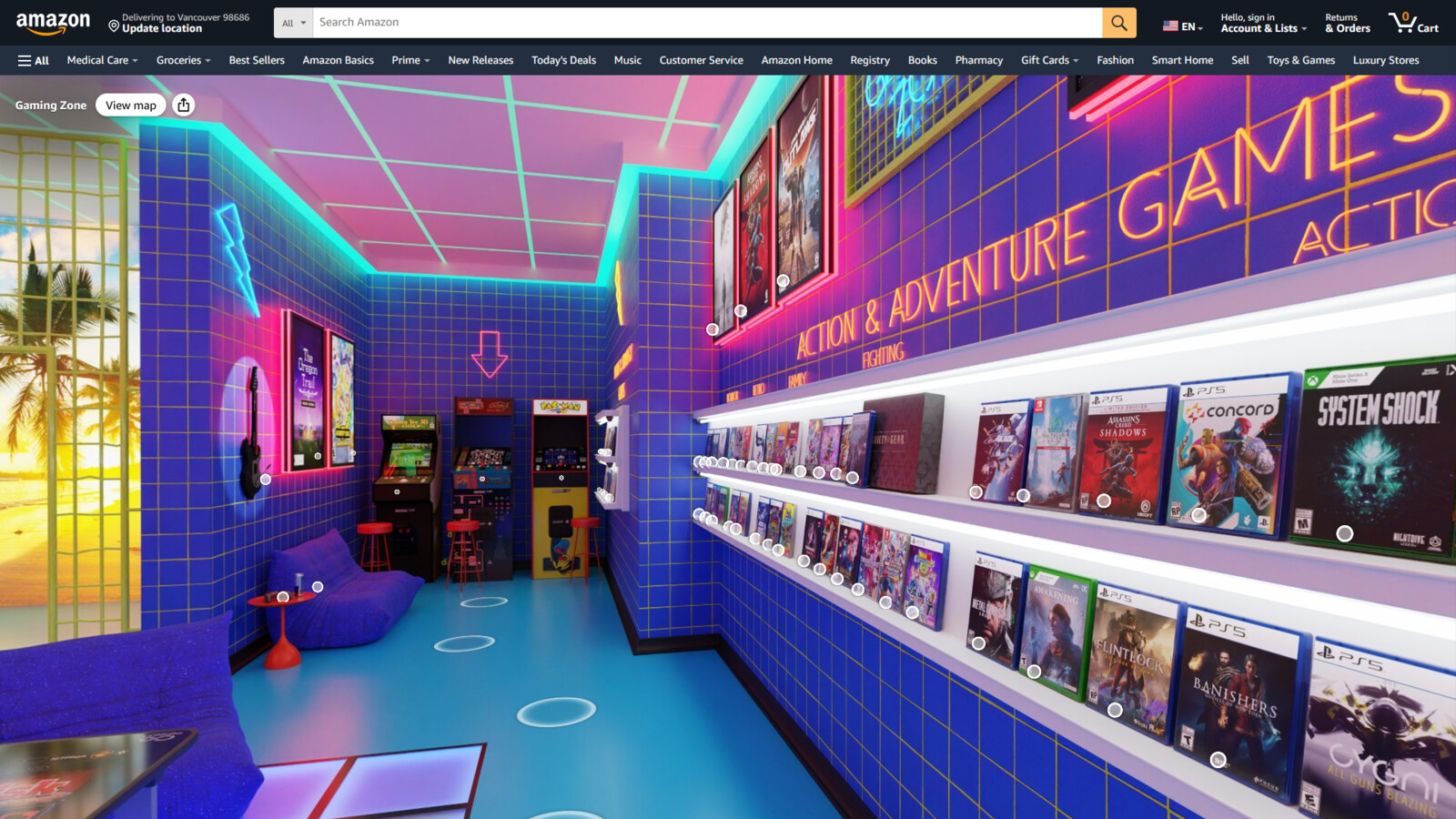Expand the Groceries dropdown
Screen dimensions: 1456x819
pos(183,60)
